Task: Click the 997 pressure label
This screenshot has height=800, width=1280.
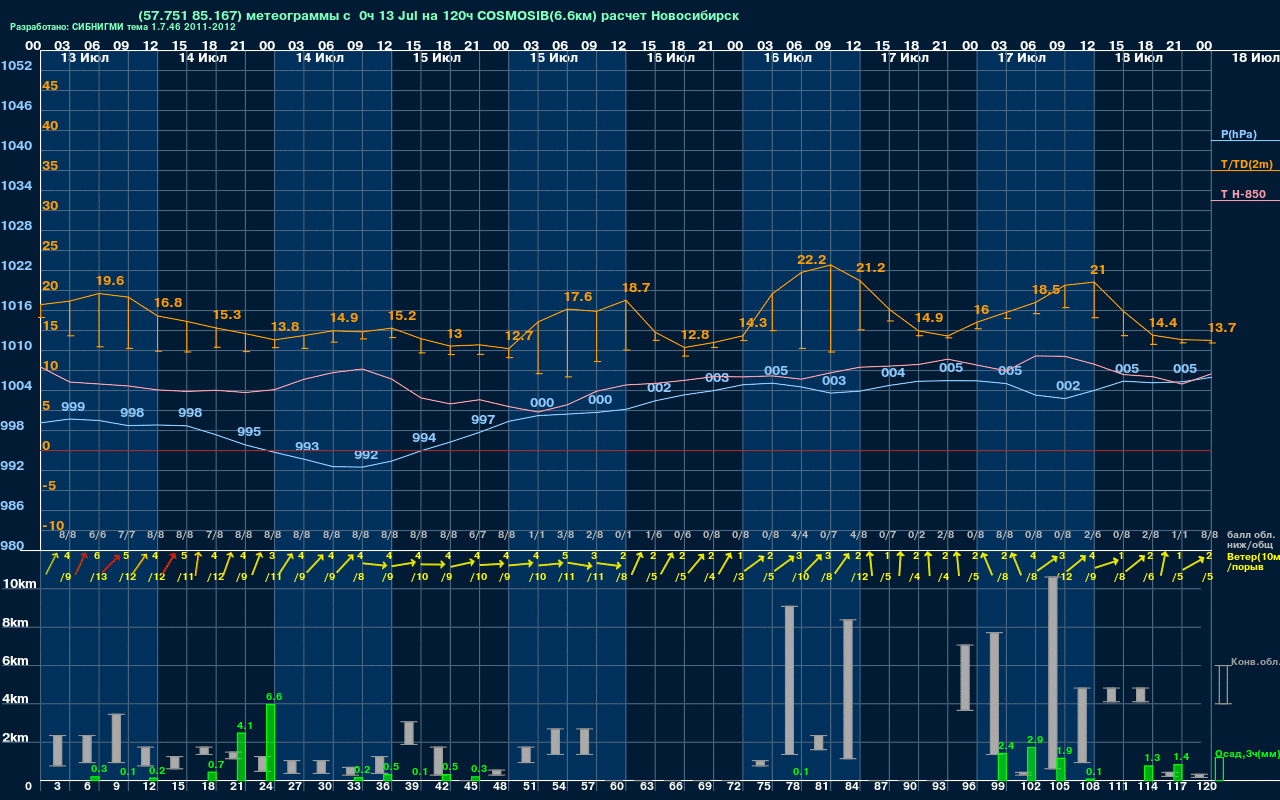Action: coord(483,420)
